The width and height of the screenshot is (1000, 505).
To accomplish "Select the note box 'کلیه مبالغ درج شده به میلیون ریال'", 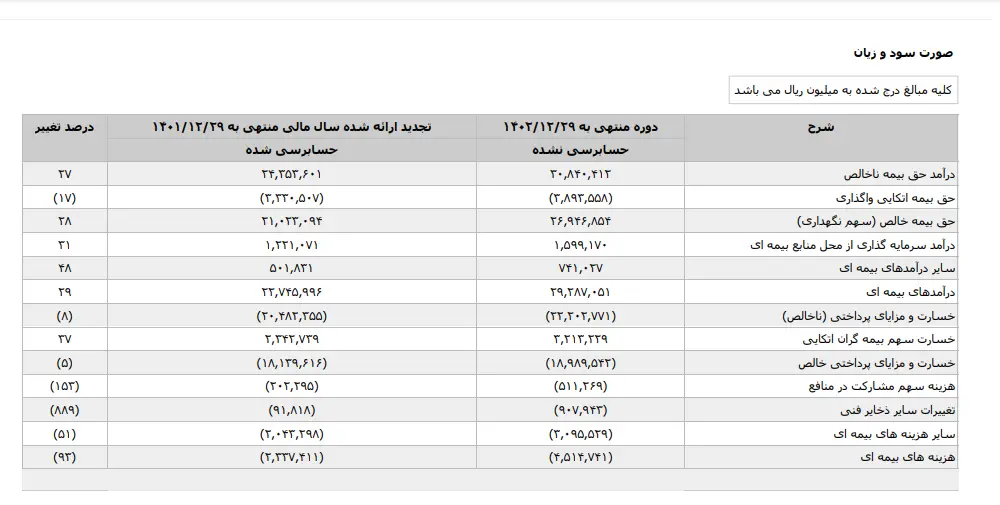I will (843, 90).
